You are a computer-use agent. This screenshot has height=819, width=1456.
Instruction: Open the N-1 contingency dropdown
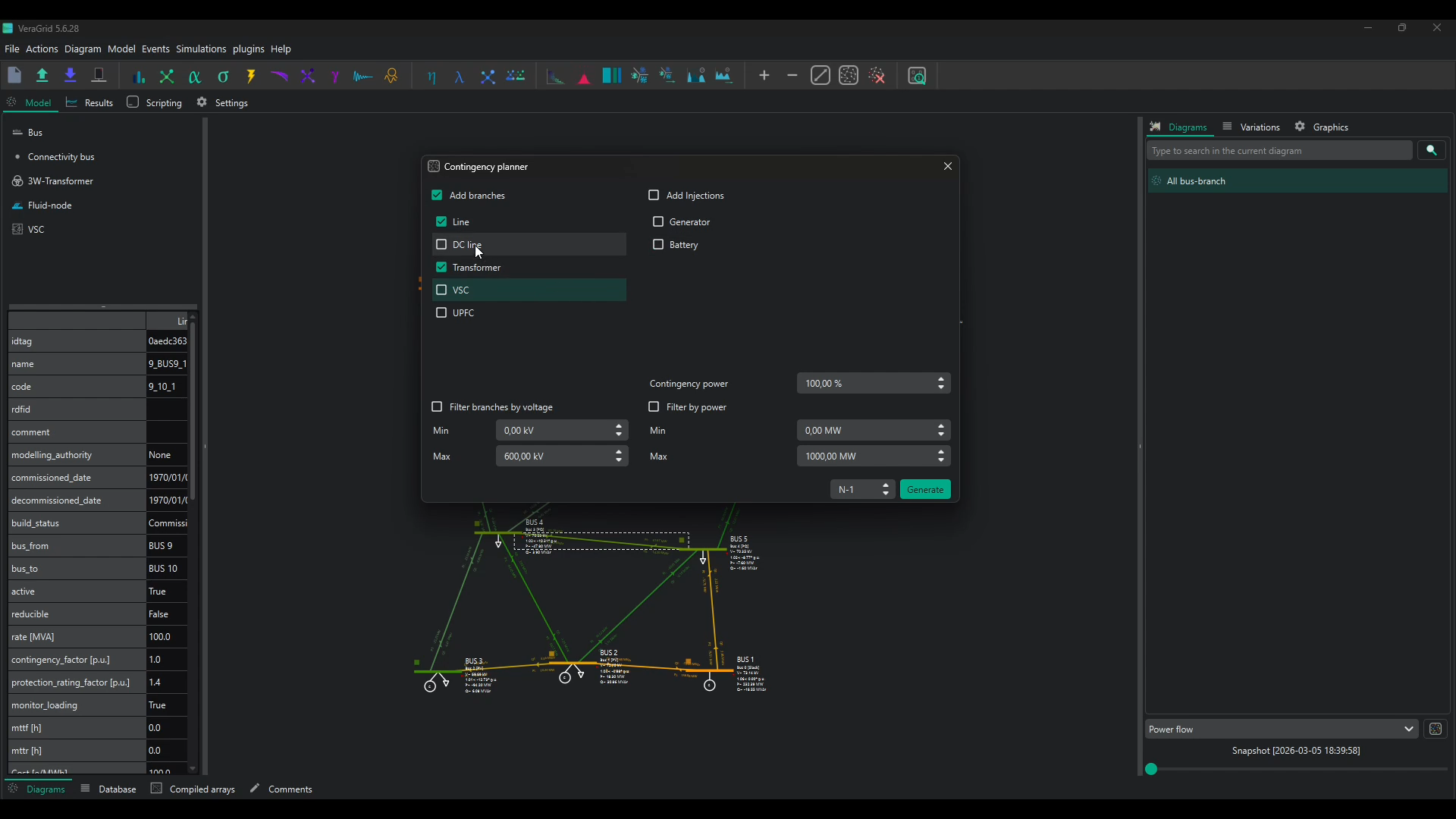tap(862, 489)
